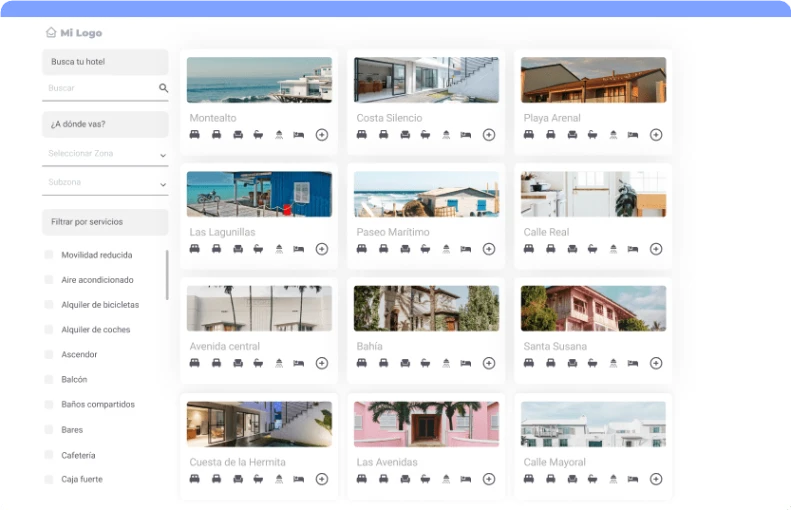Tick the Caja fuerte checkbox
791x510 pixels.
(49, 479)
